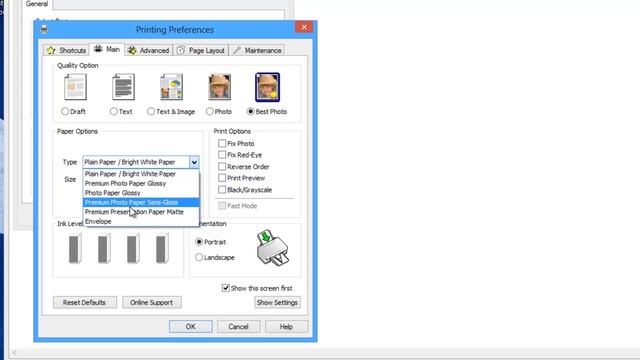The width and height of the screenshot is (640, 360).
Task: Select the Photo quality portrait icon
Action: [220, 87]
